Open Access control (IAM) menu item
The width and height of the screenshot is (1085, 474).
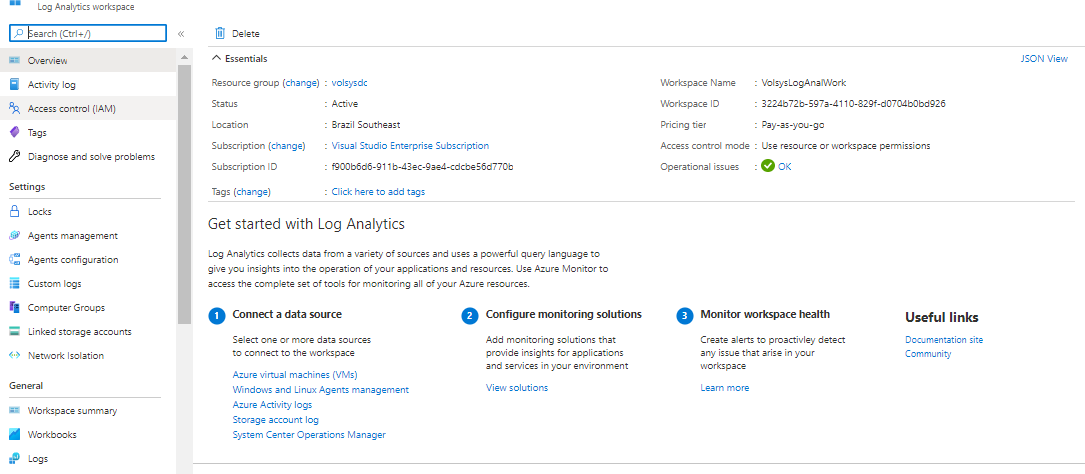point(88,109)
